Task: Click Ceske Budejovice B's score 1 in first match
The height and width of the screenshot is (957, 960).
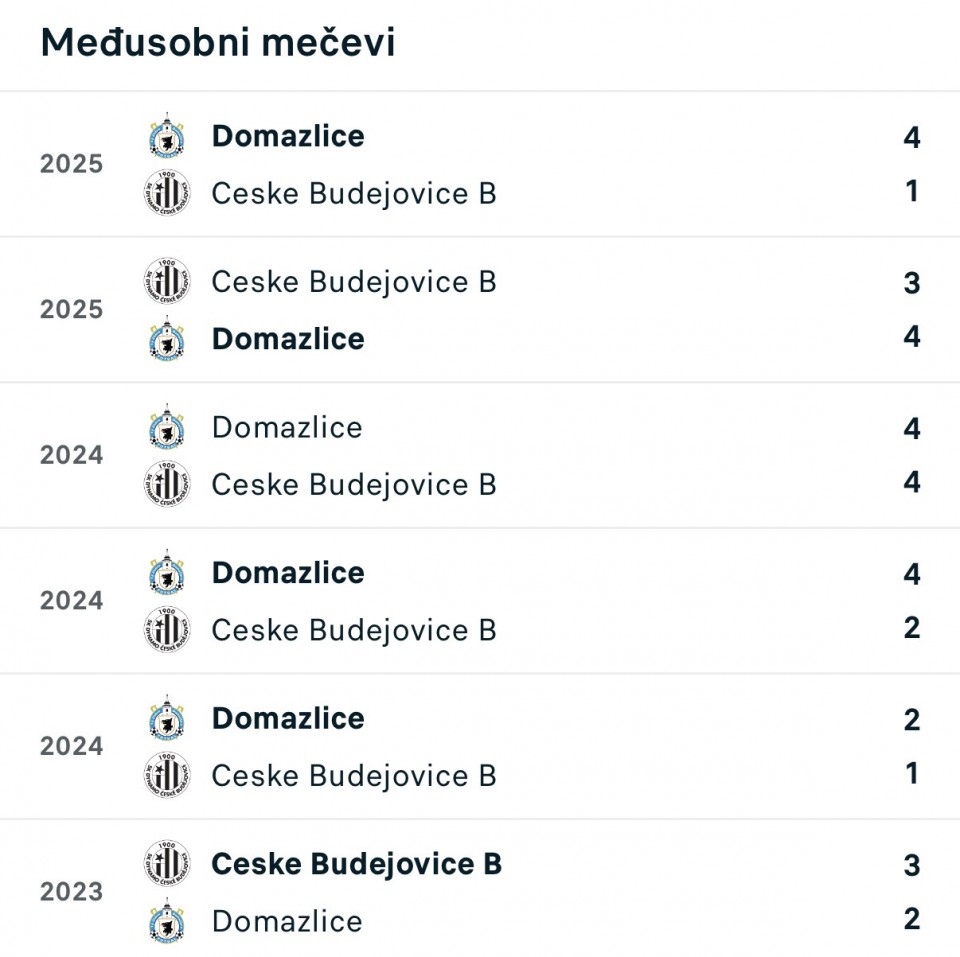Action: click(911, 191)
